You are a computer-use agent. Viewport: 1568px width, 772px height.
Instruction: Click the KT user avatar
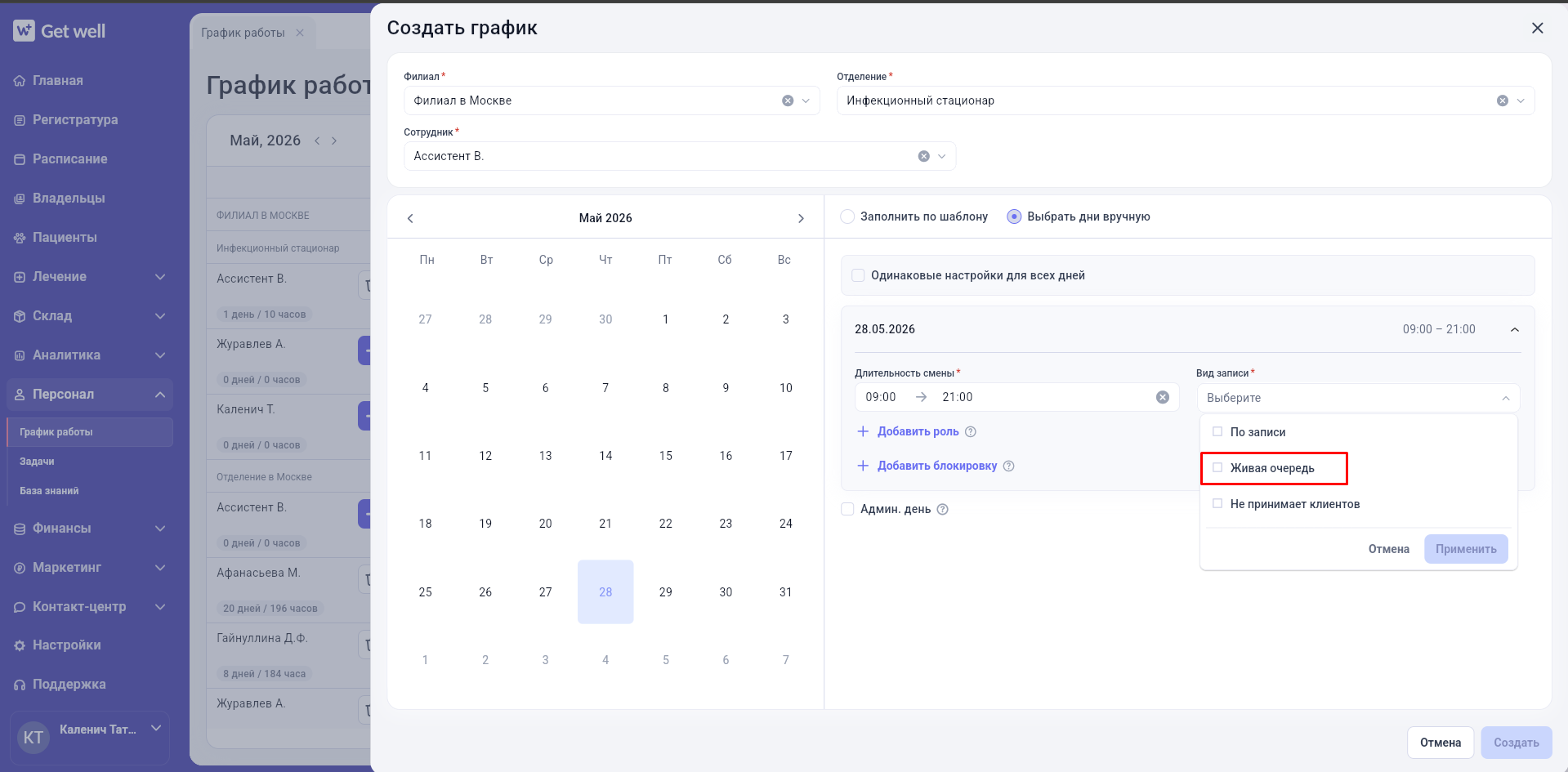coord(34,738)
